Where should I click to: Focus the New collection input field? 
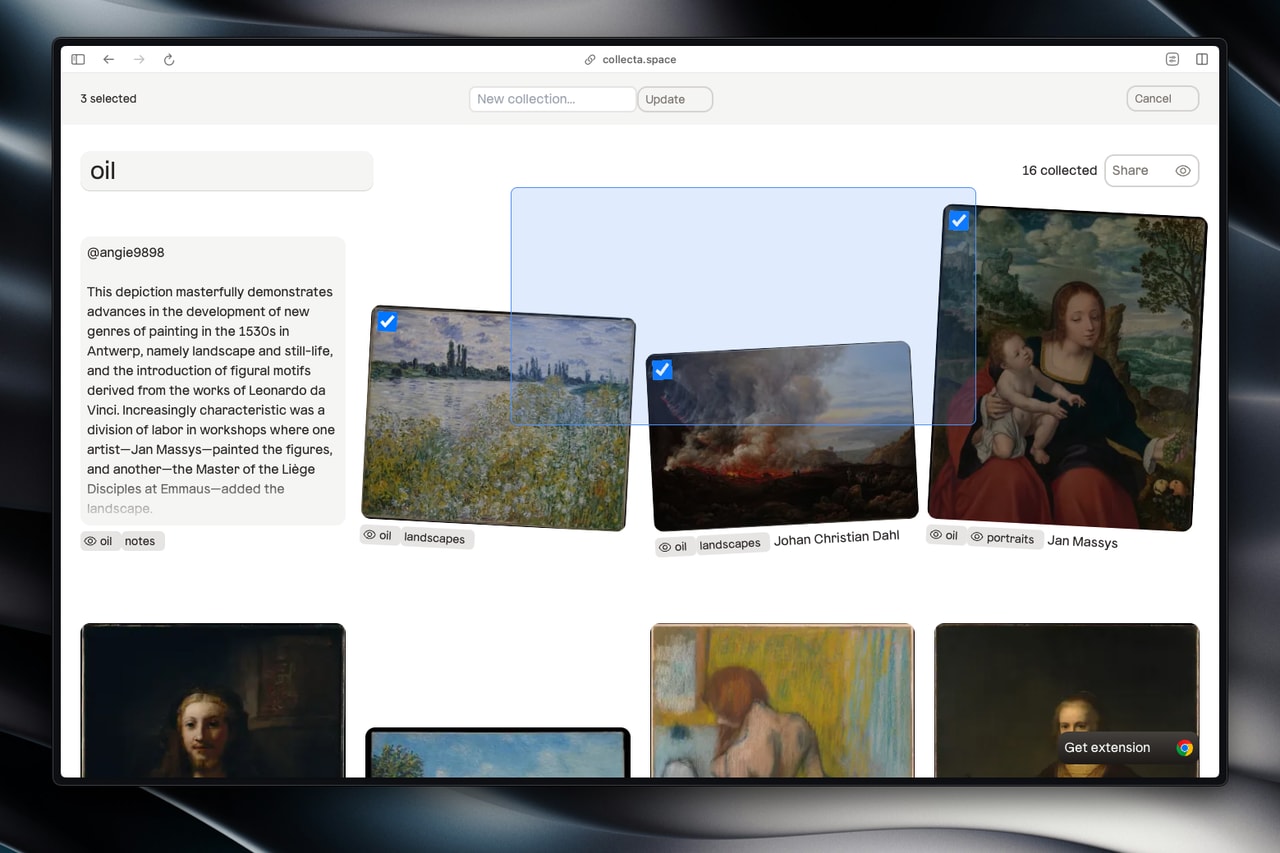(x=553, y=99)
